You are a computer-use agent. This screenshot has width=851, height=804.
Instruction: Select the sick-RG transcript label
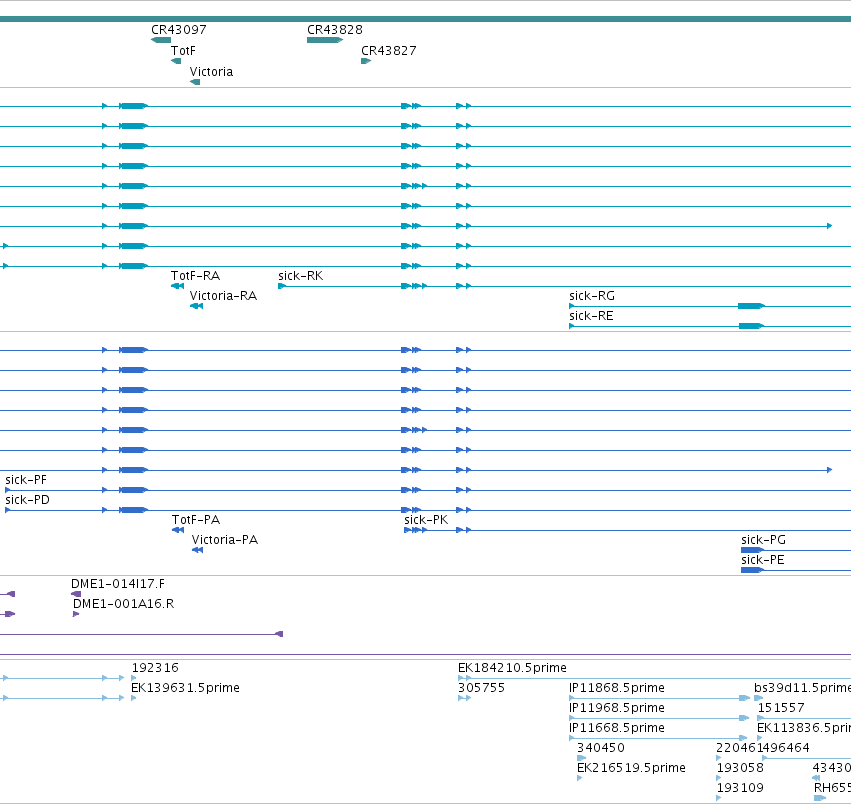[x=592, y=296]
